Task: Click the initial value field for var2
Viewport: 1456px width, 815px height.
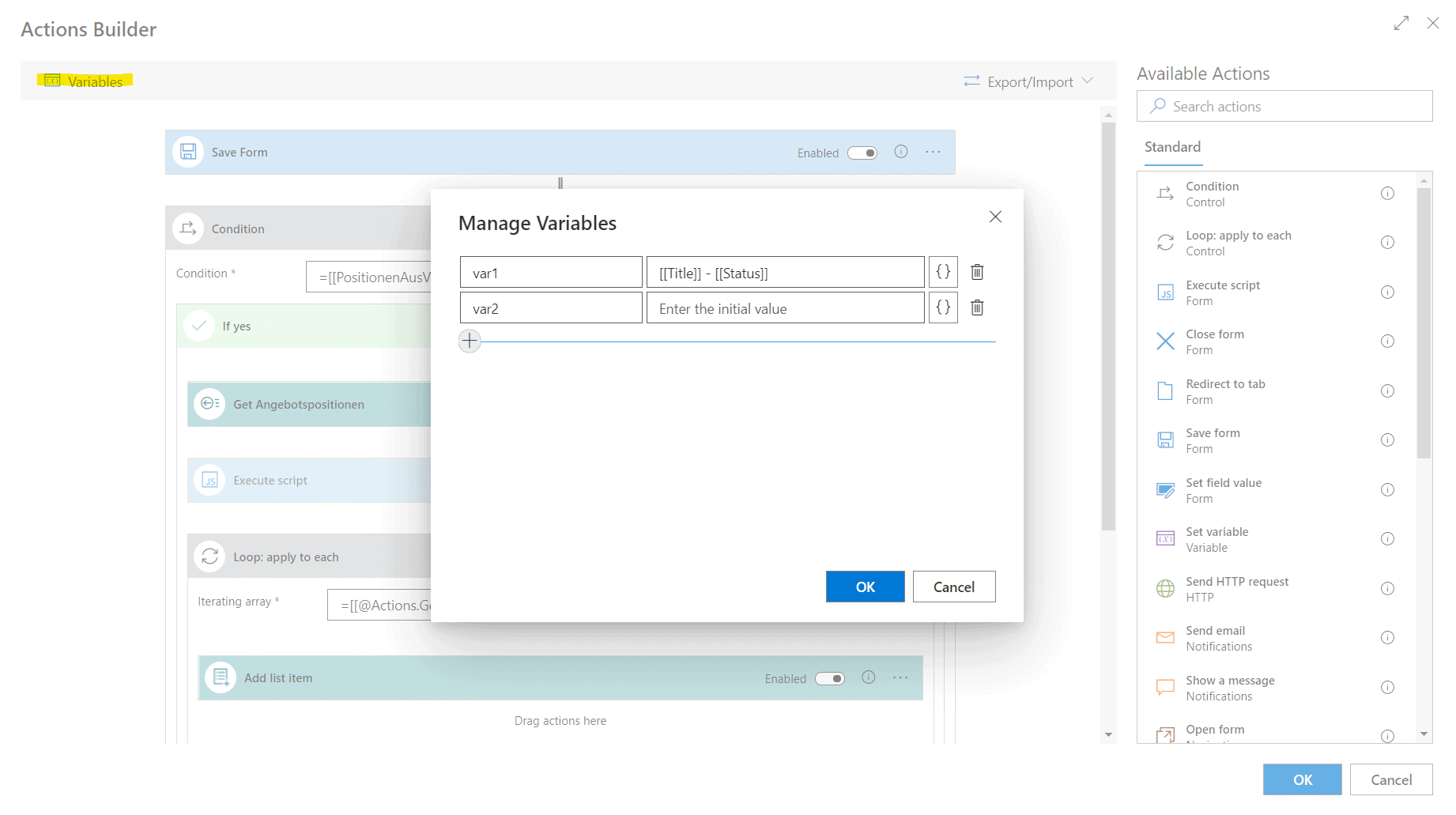Action: coord(785,308)
